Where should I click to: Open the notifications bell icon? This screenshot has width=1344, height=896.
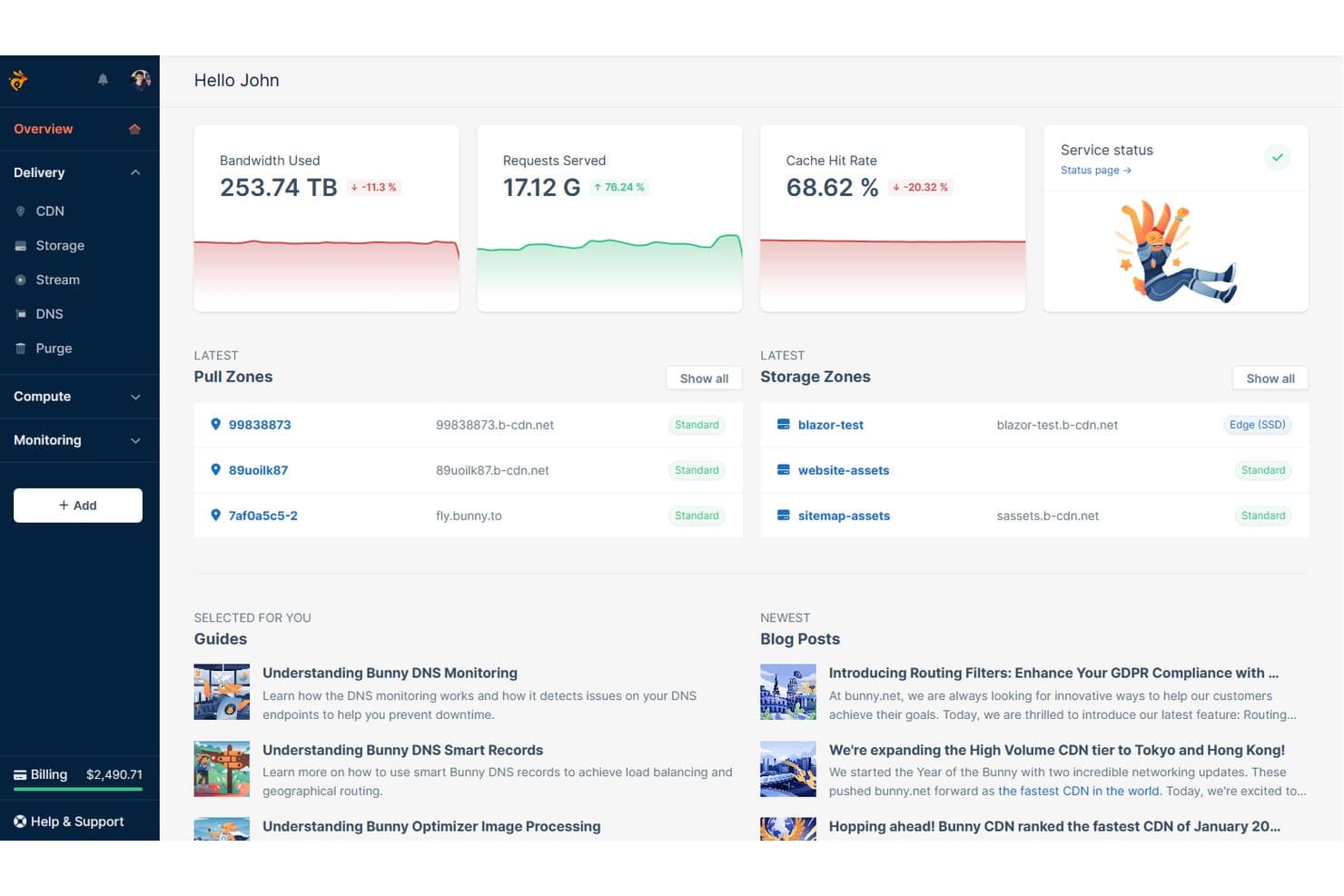(103, 80)
